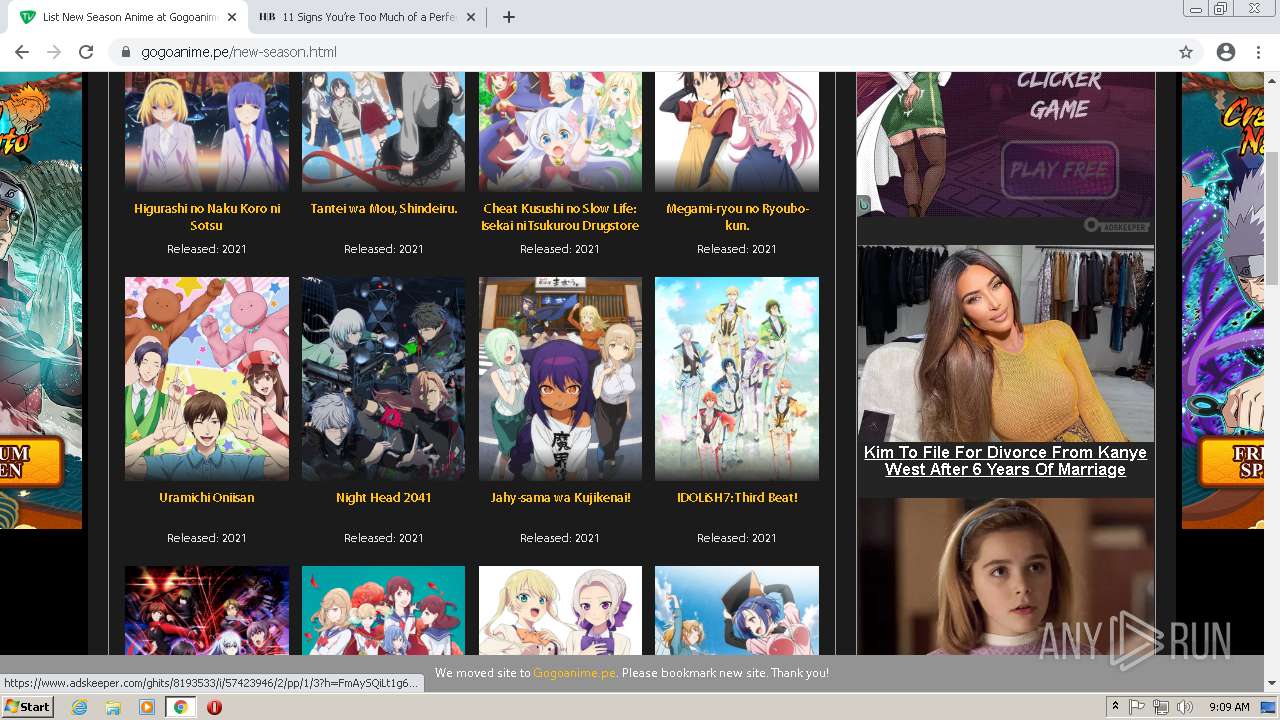Open Night Head 2041 title link
Viewport: 1280px width, 720px height.
(x=384, y=497)
